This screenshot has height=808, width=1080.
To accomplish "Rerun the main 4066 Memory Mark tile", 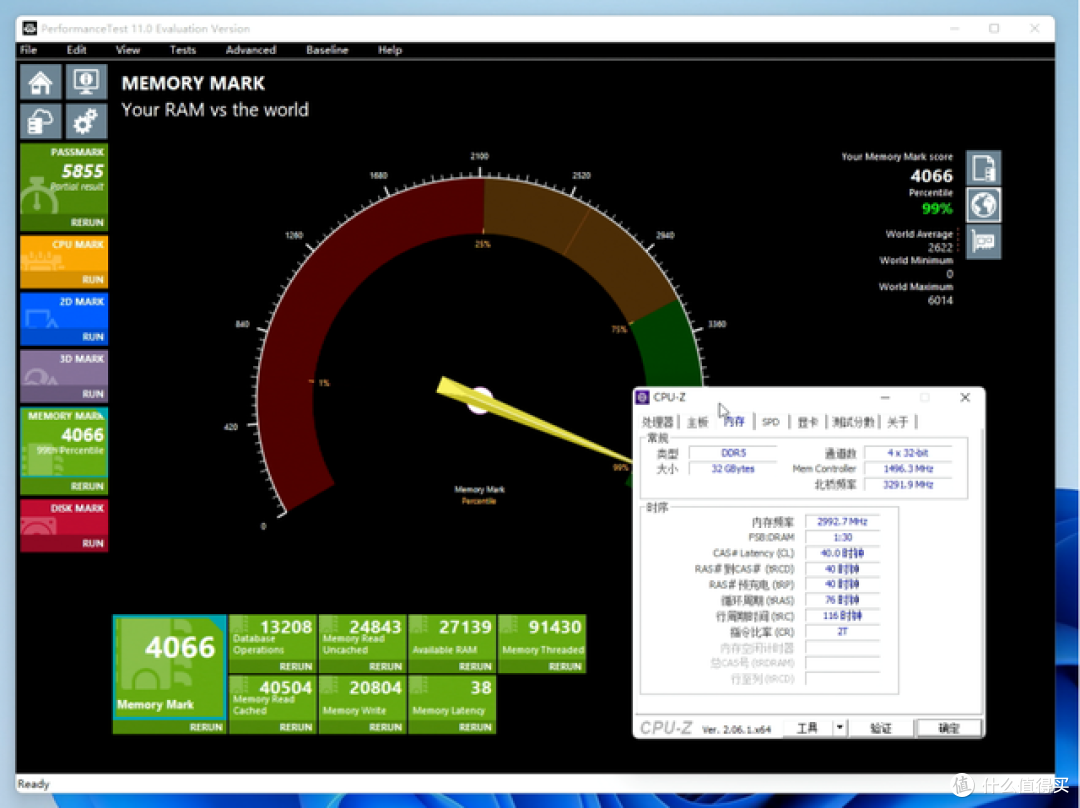I will click(206, 727).
